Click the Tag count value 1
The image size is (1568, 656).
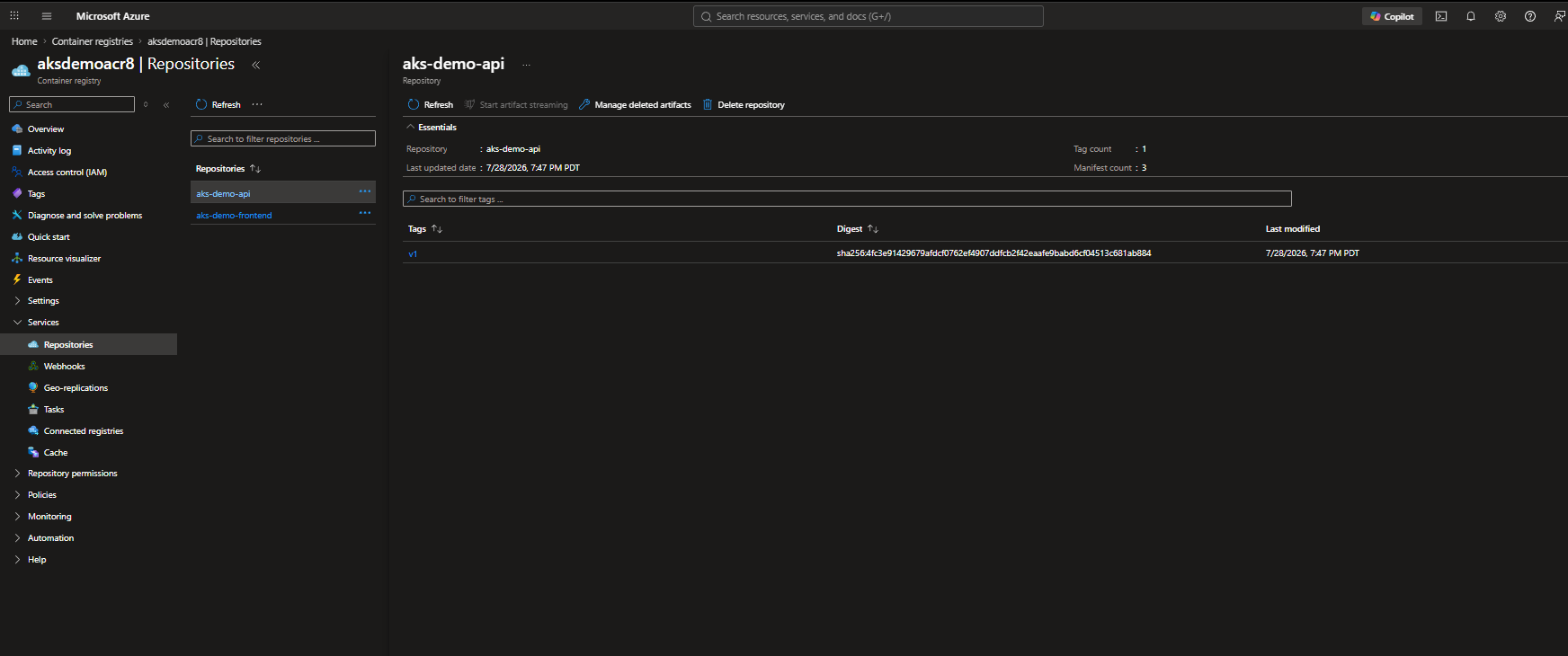[x=1144, y=149]
